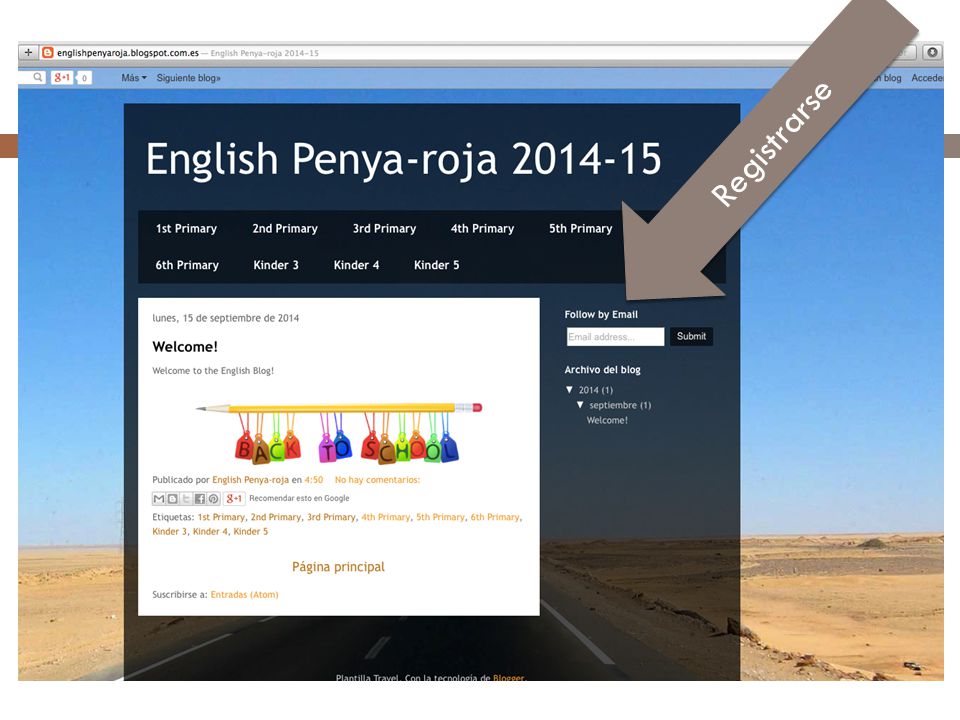The image size is (960, 720).
Task: Open the No hay comentarios link
Action: coord(377,480)
